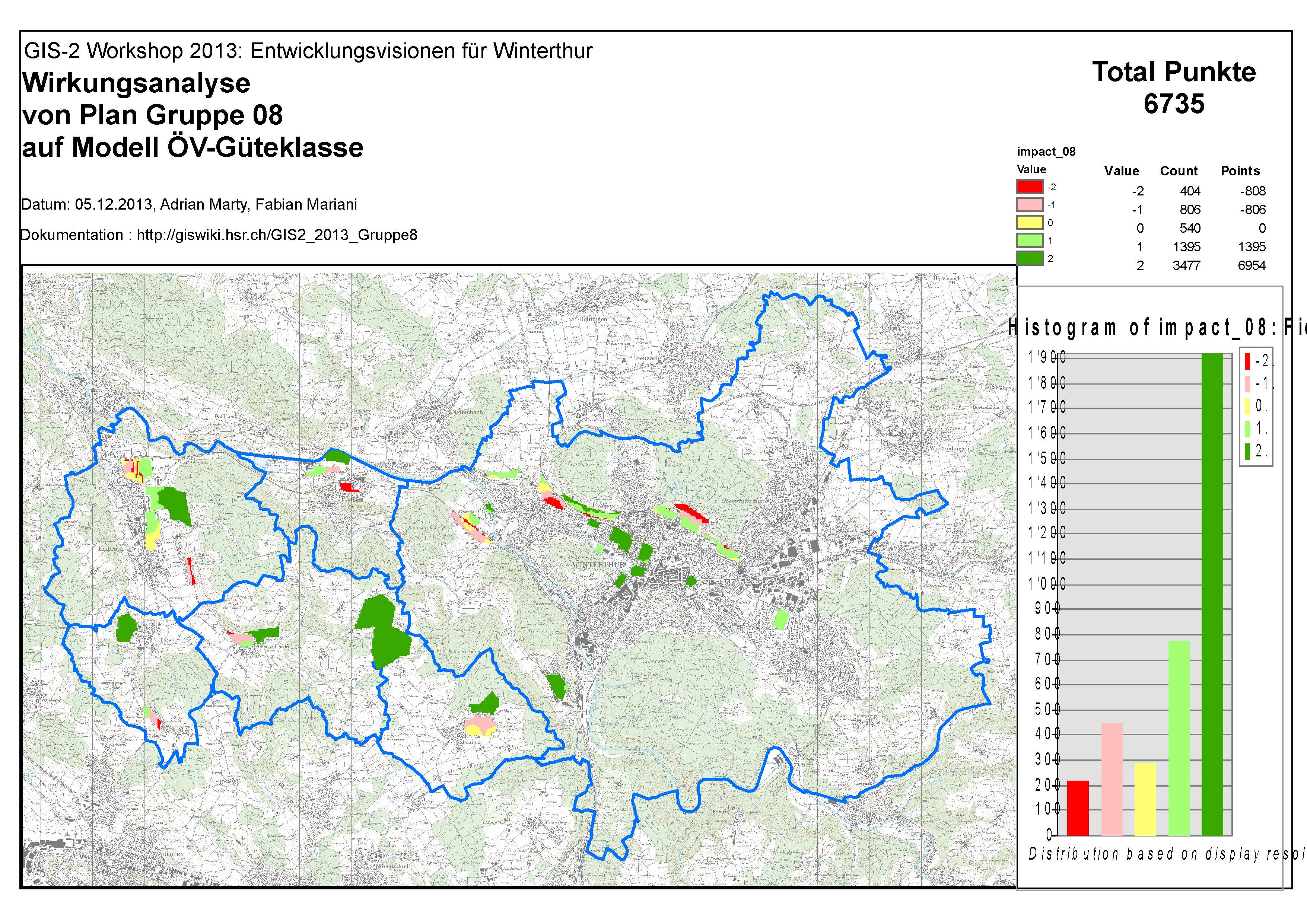Click the red -2 legend swatch

pyautogui.click(x=1029, y=187)
